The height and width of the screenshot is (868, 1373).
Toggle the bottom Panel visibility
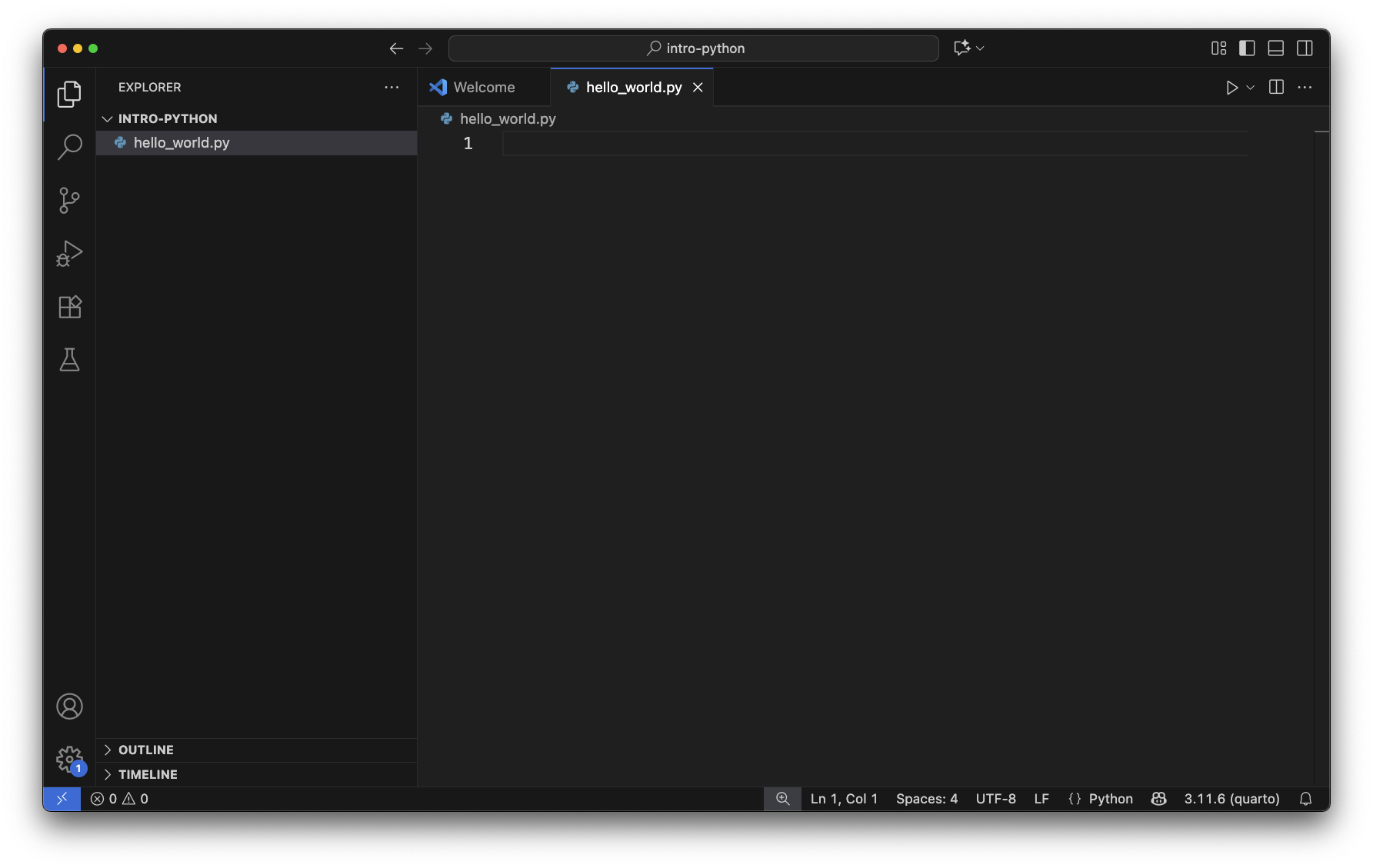pyautogui.click(x=1275, y=48)
